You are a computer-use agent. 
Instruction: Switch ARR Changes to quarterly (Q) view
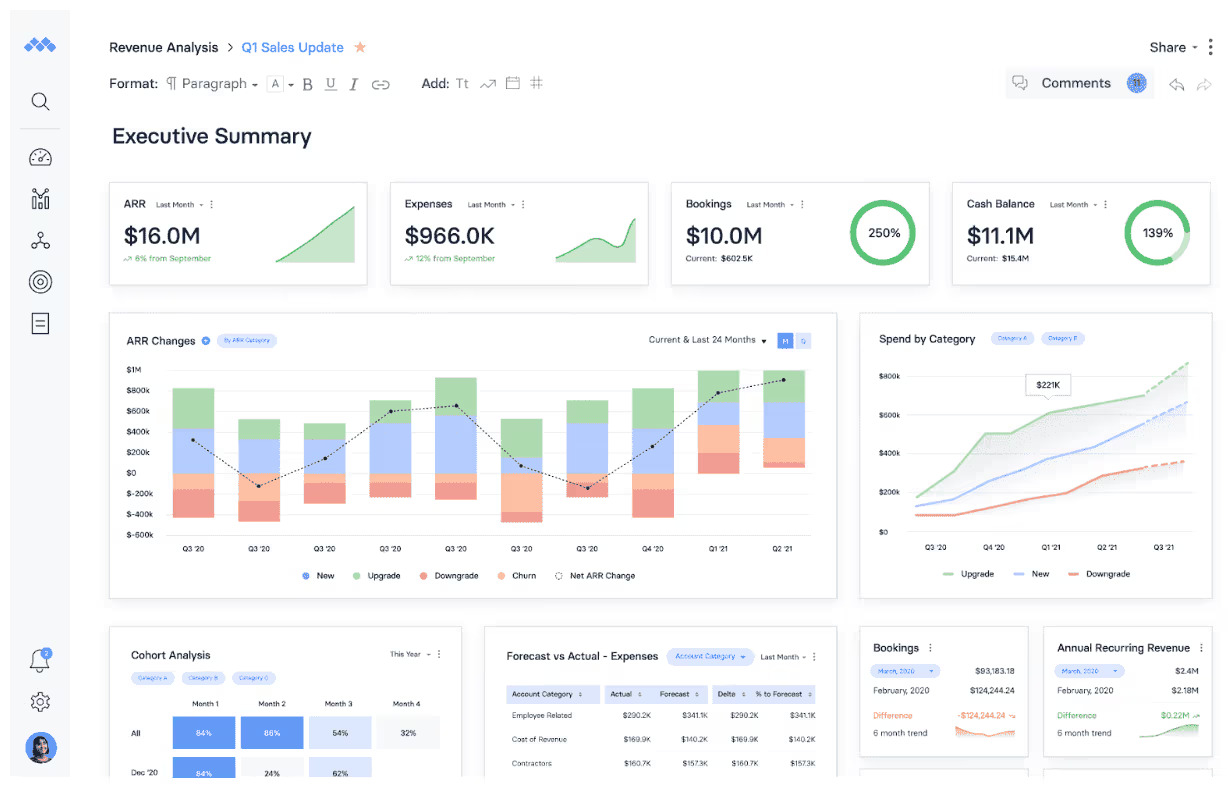803,341
